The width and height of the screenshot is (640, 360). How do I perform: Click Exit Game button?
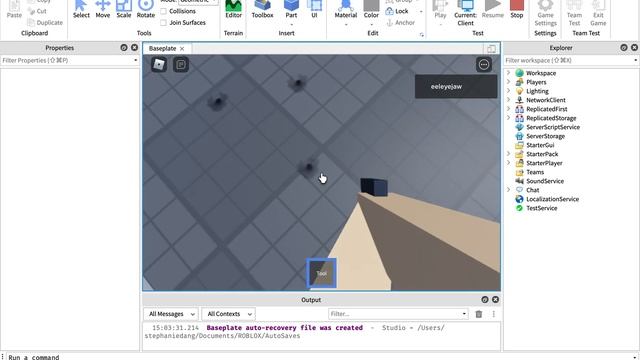click(x=598, y=13)
